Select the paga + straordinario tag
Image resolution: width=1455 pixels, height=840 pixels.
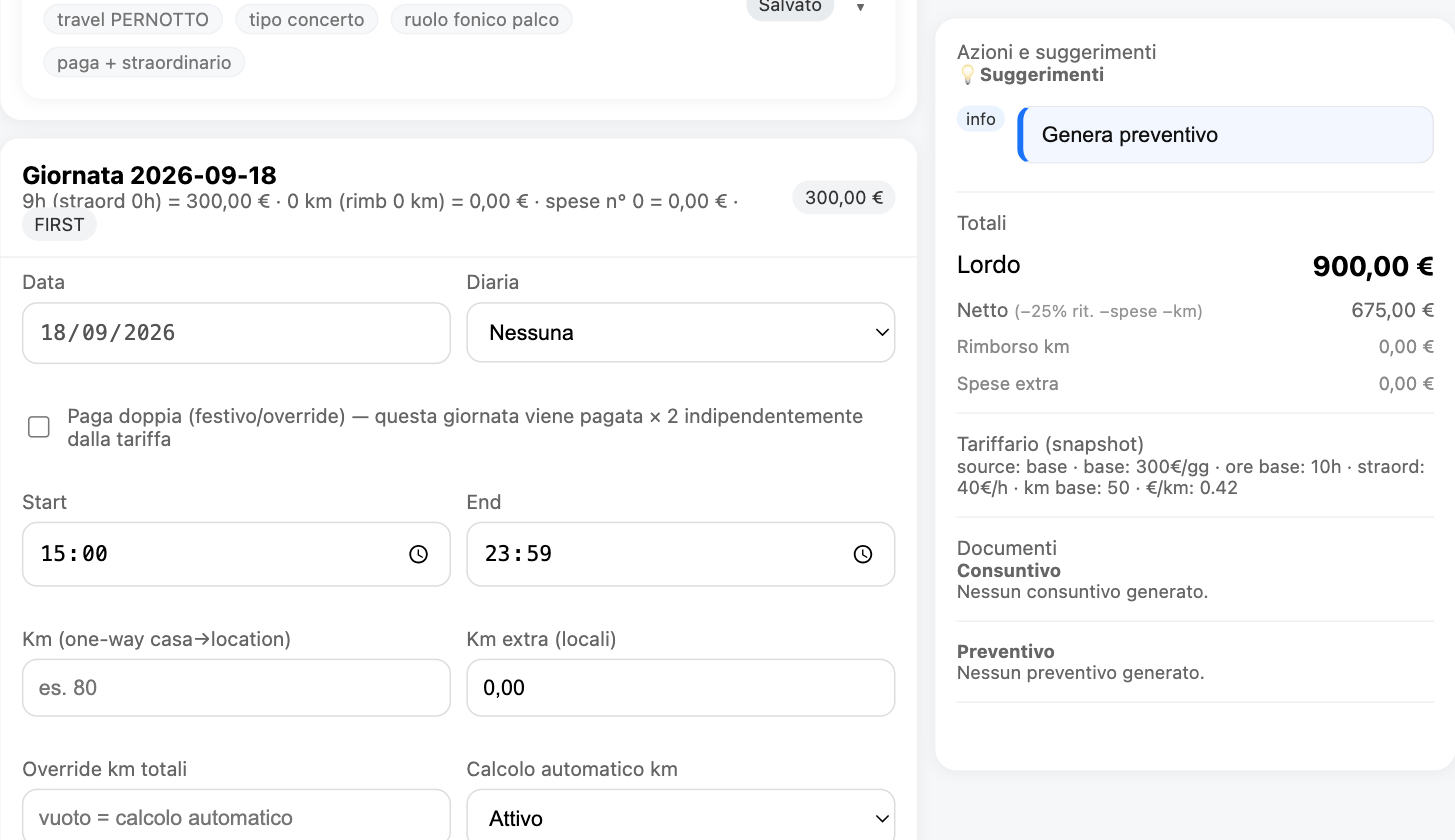coord(144,62)
